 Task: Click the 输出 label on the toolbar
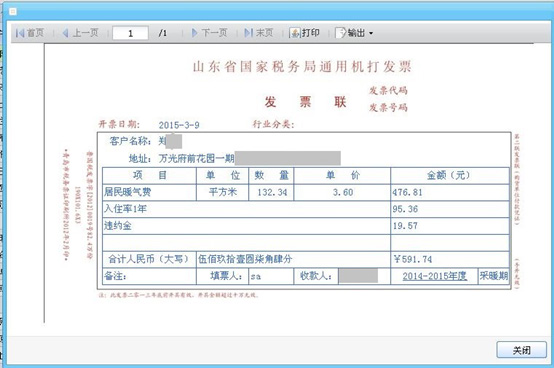[356, 33]
